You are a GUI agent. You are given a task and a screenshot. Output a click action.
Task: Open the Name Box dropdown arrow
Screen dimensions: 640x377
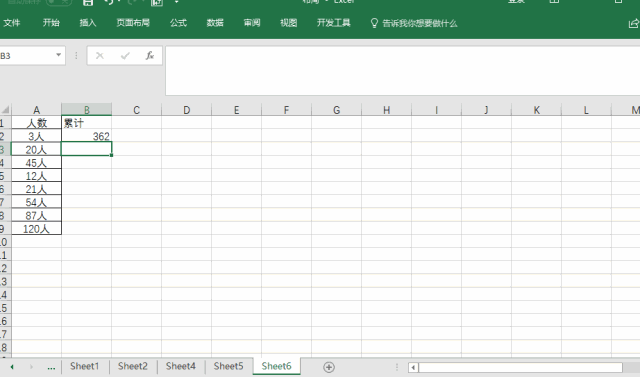58,55
